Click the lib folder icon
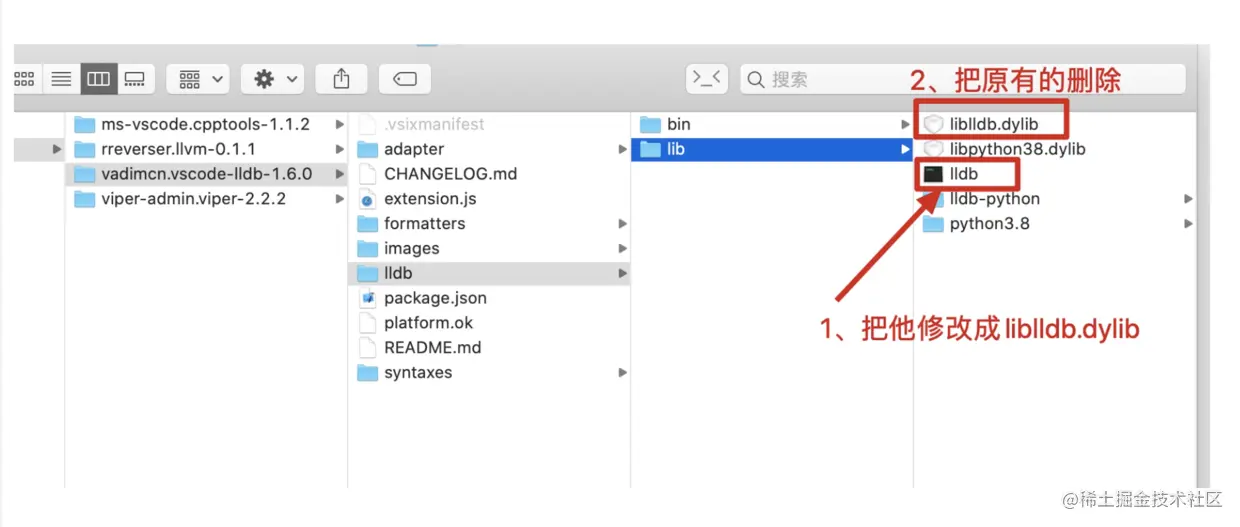1240x527 pixels. click(x=650, y=149)
